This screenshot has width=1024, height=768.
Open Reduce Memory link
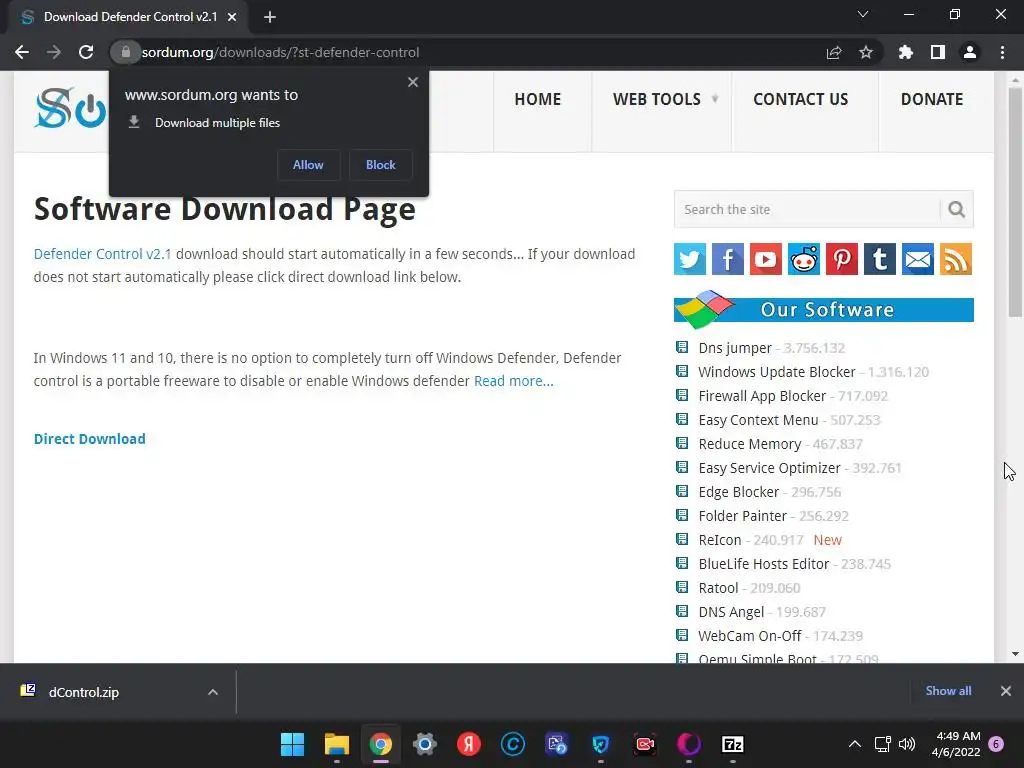[750, 444]
